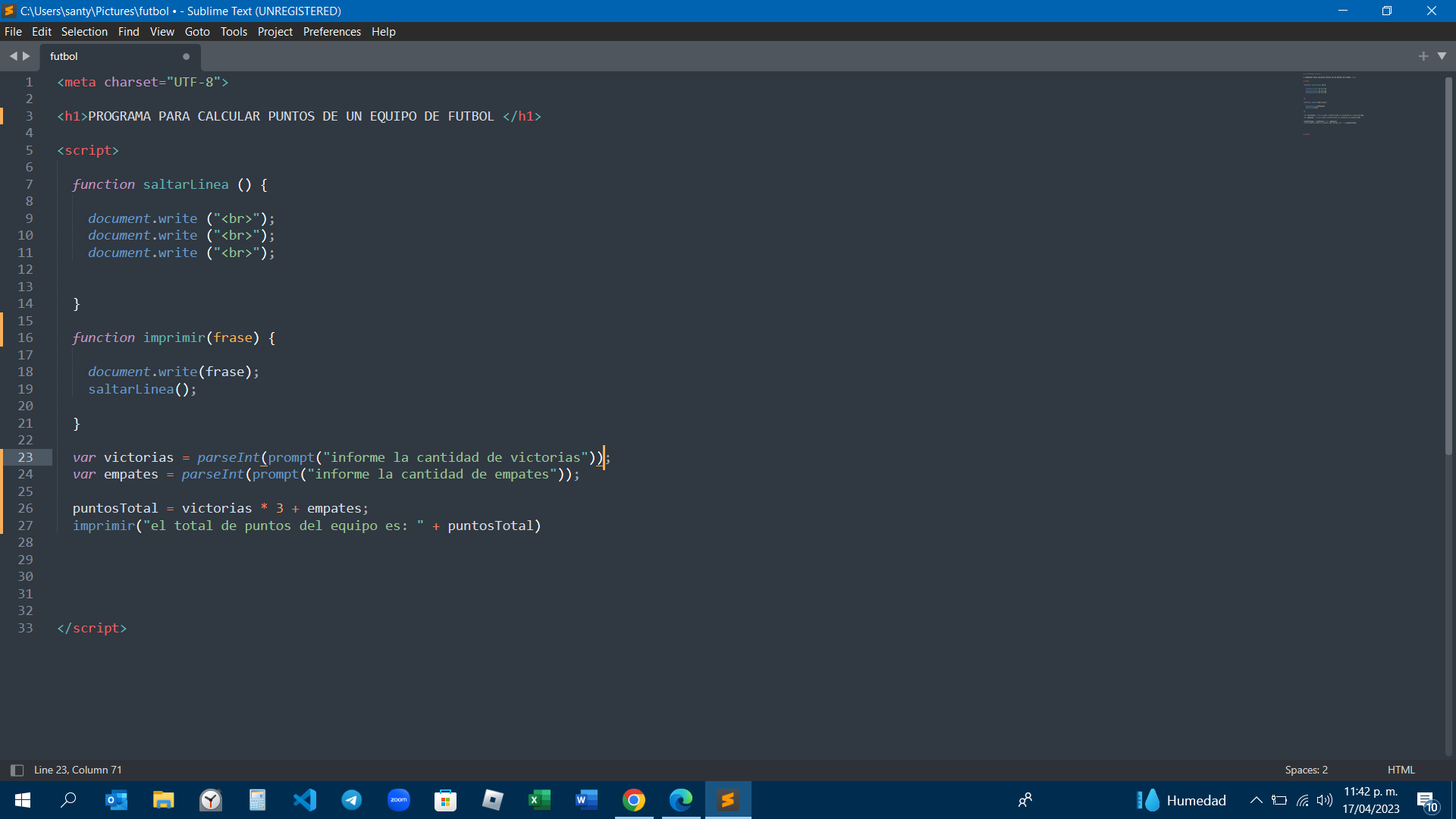Open the Humedad weather widget
1456x819 pixels.
(x=1181, y=800)
